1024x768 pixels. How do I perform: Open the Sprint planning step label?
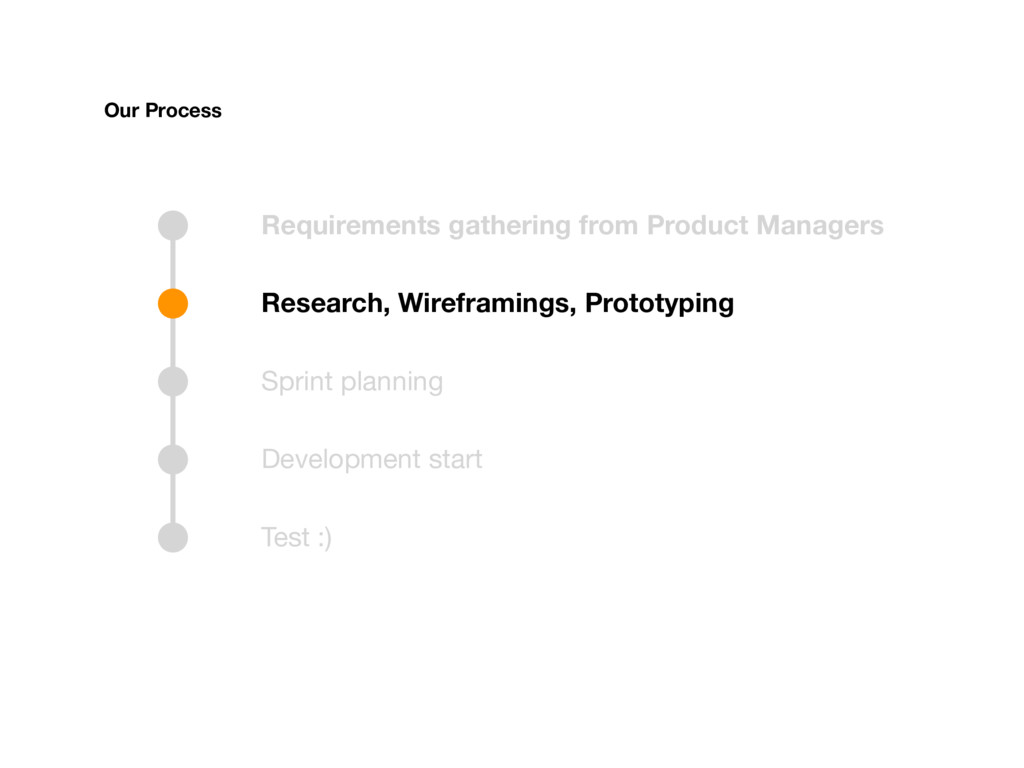point(352,381)
